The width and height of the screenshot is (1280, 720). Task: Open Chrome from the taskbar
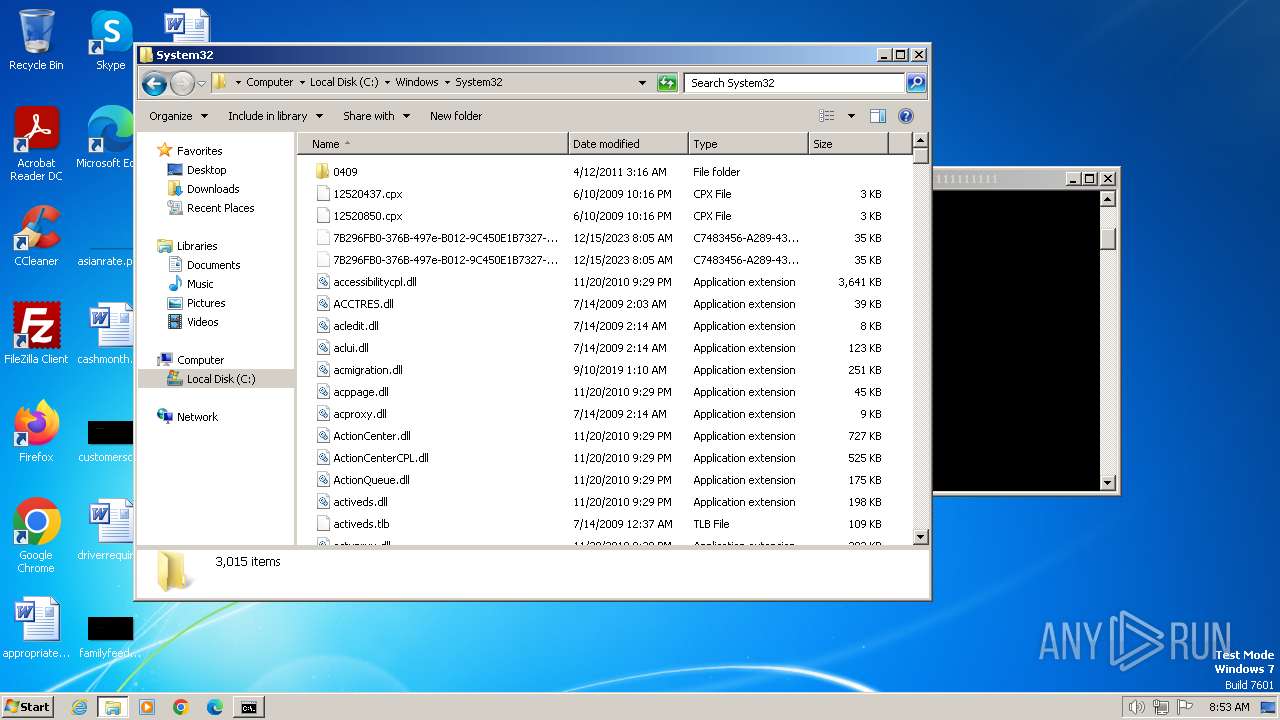pos(181,707)
